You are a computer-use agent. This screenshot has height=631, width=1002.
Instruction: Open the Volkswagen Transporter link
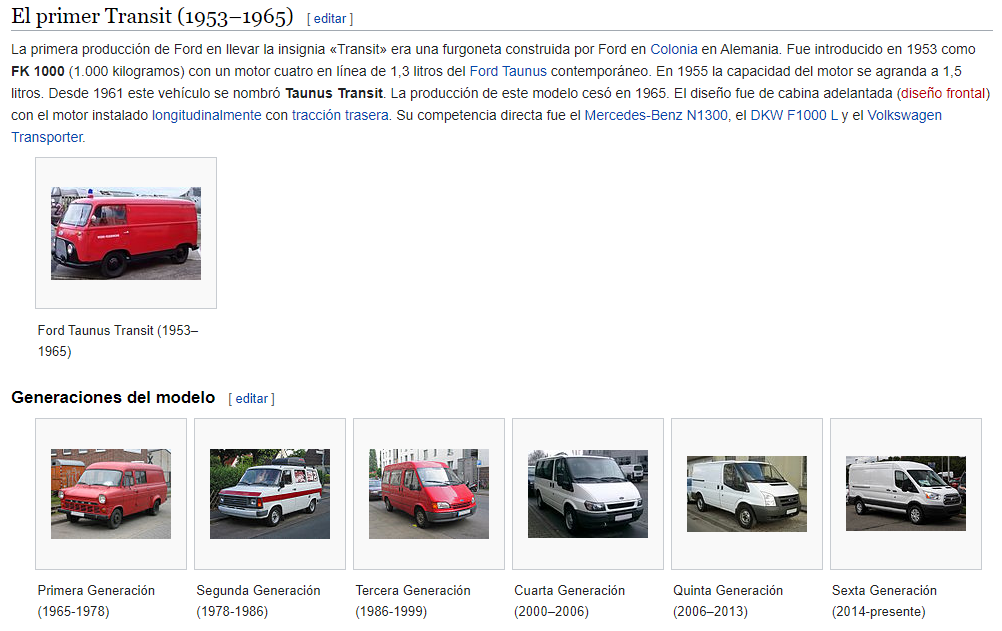click(x=904, y=115)
